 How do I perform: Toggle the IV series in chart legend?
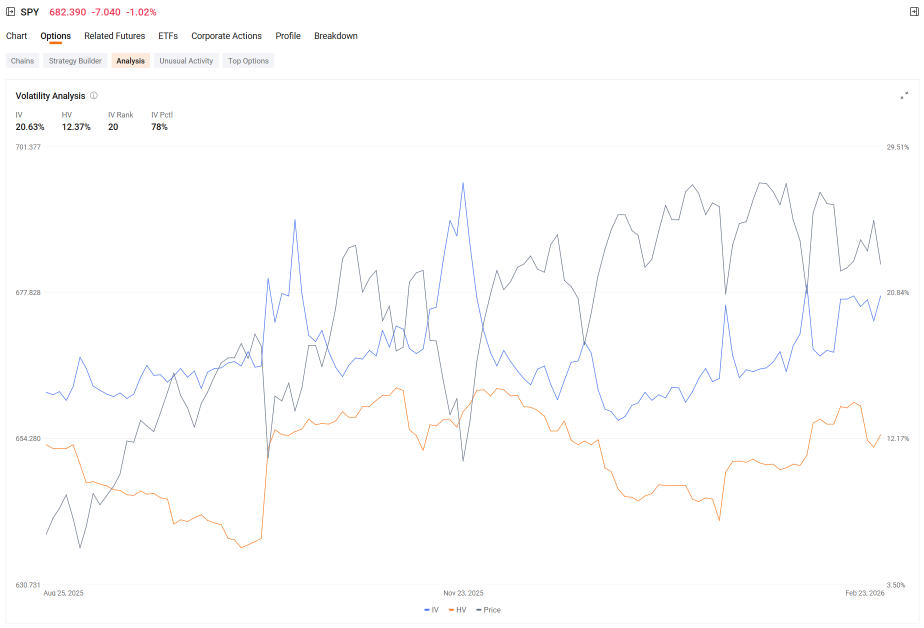[x=431, y=610]
